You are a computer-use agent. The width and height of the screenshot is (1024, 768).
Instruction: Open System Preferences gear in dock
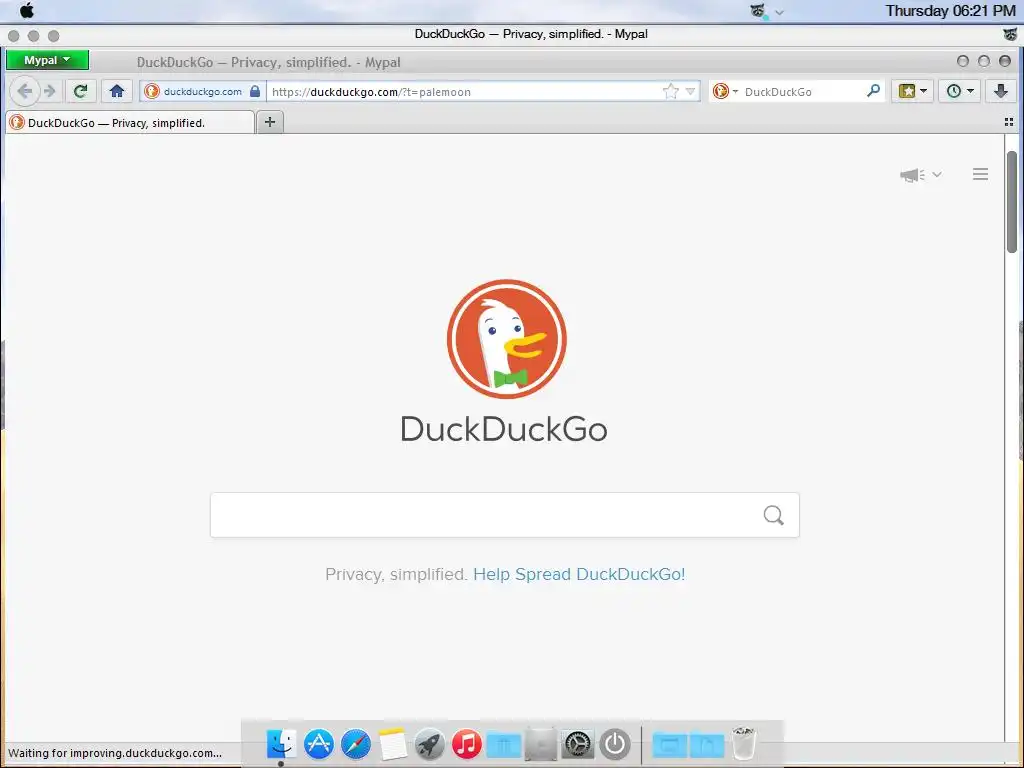coord(578,744)
